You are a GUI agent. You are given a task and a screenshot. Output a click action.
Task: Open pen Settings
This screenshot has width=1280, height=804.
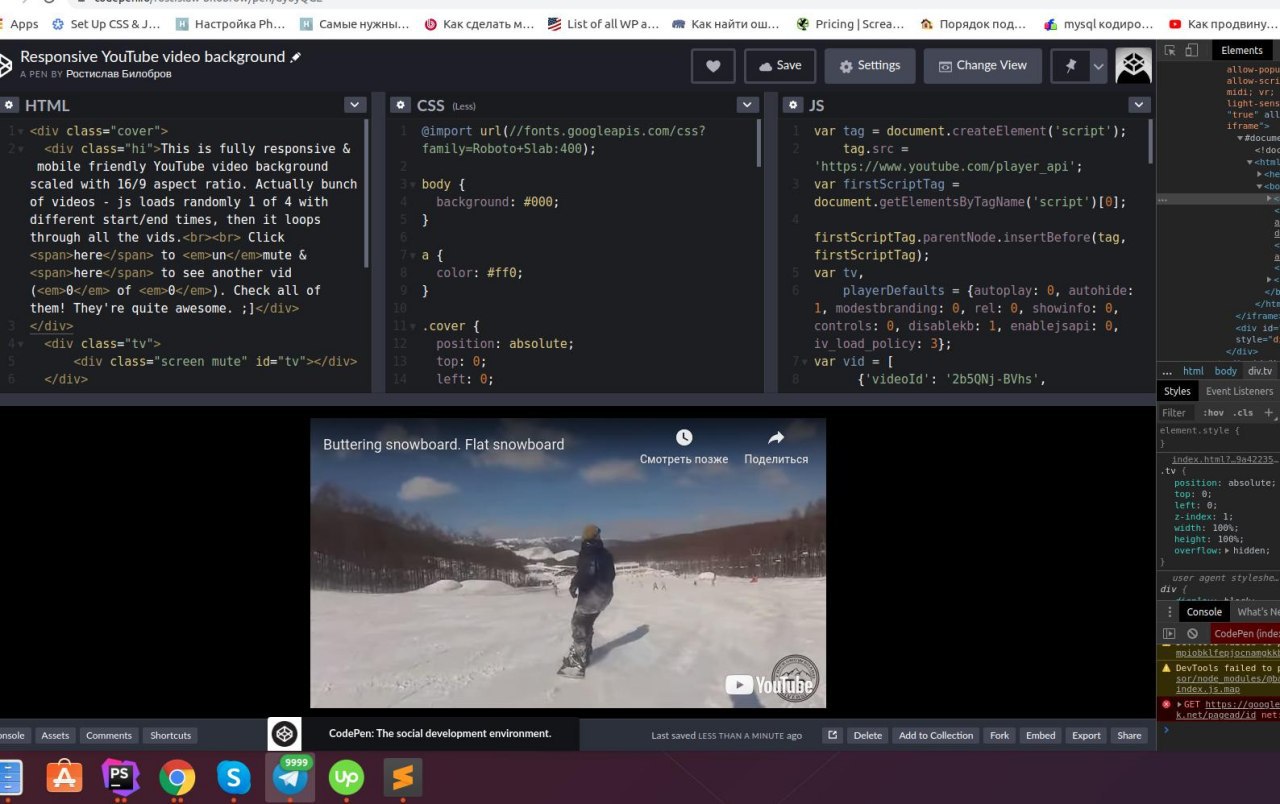click(x=870, y=66)
